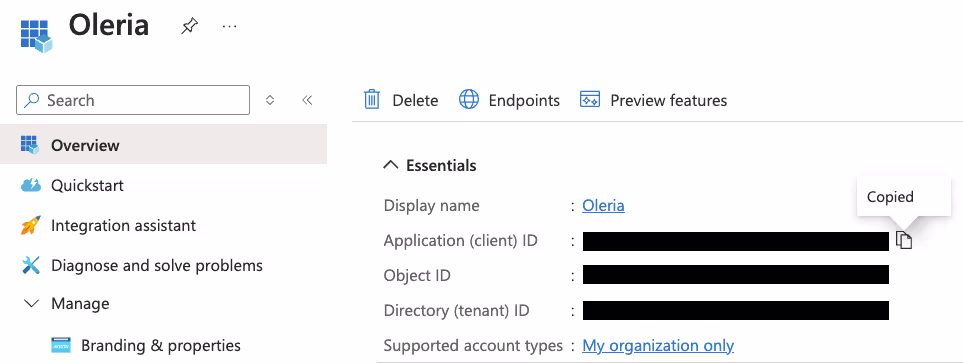
Task: Open the Oleria display name link
Action: (x=603, y=205)
